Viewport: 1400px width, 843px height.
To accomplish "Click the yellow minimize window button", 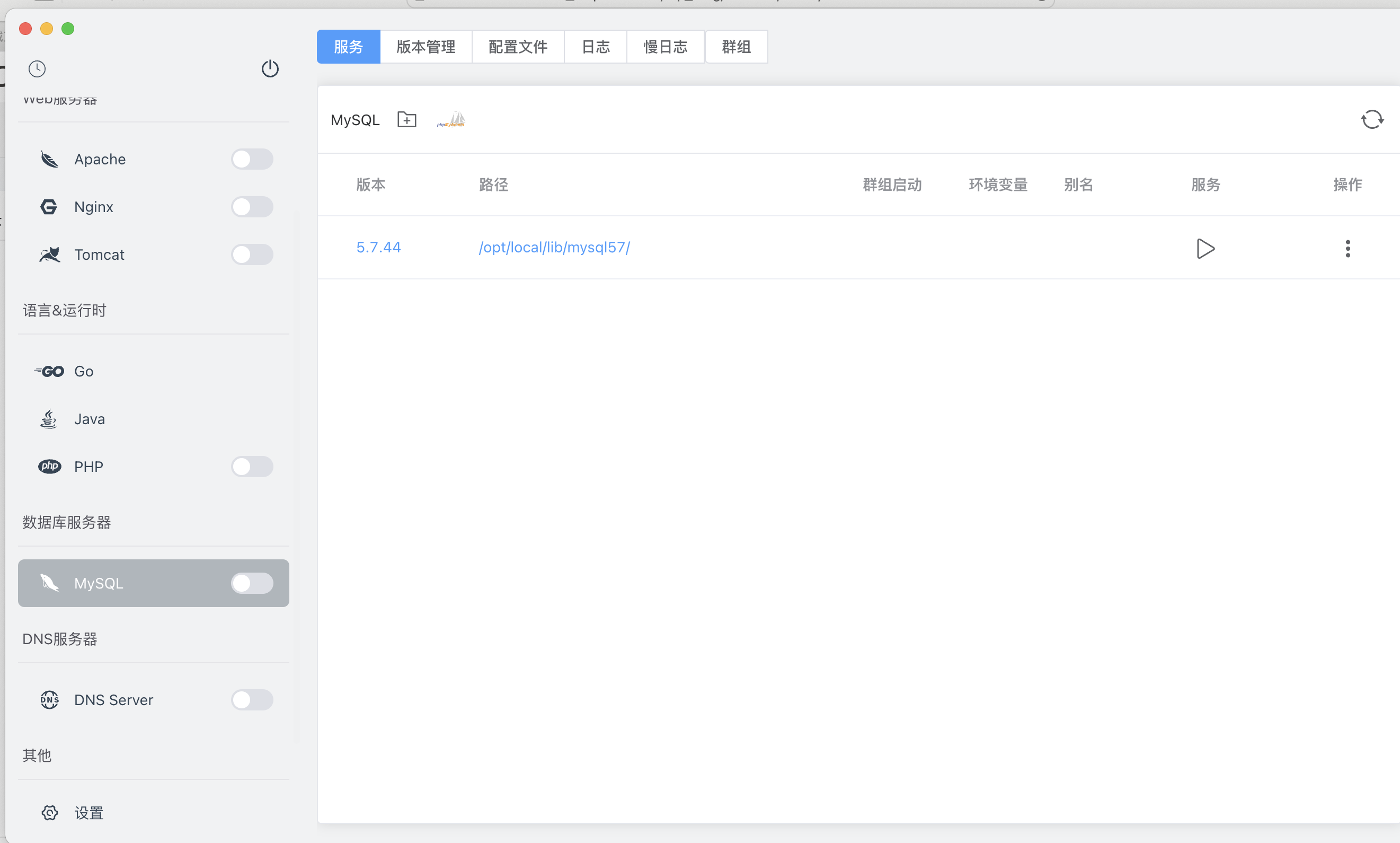I will pyautogui.click(x=47, y=29).
